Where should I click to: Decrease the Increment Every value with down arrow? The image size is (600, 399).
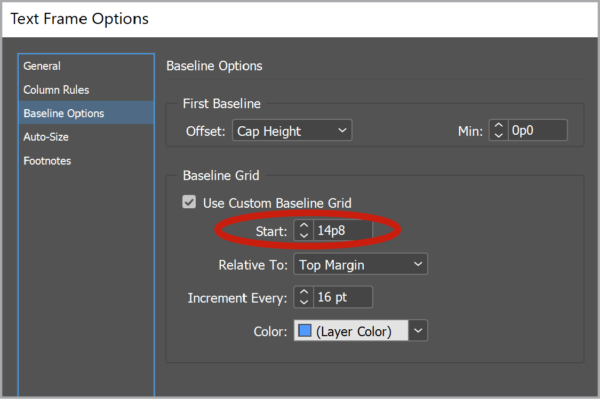[304, 302]
